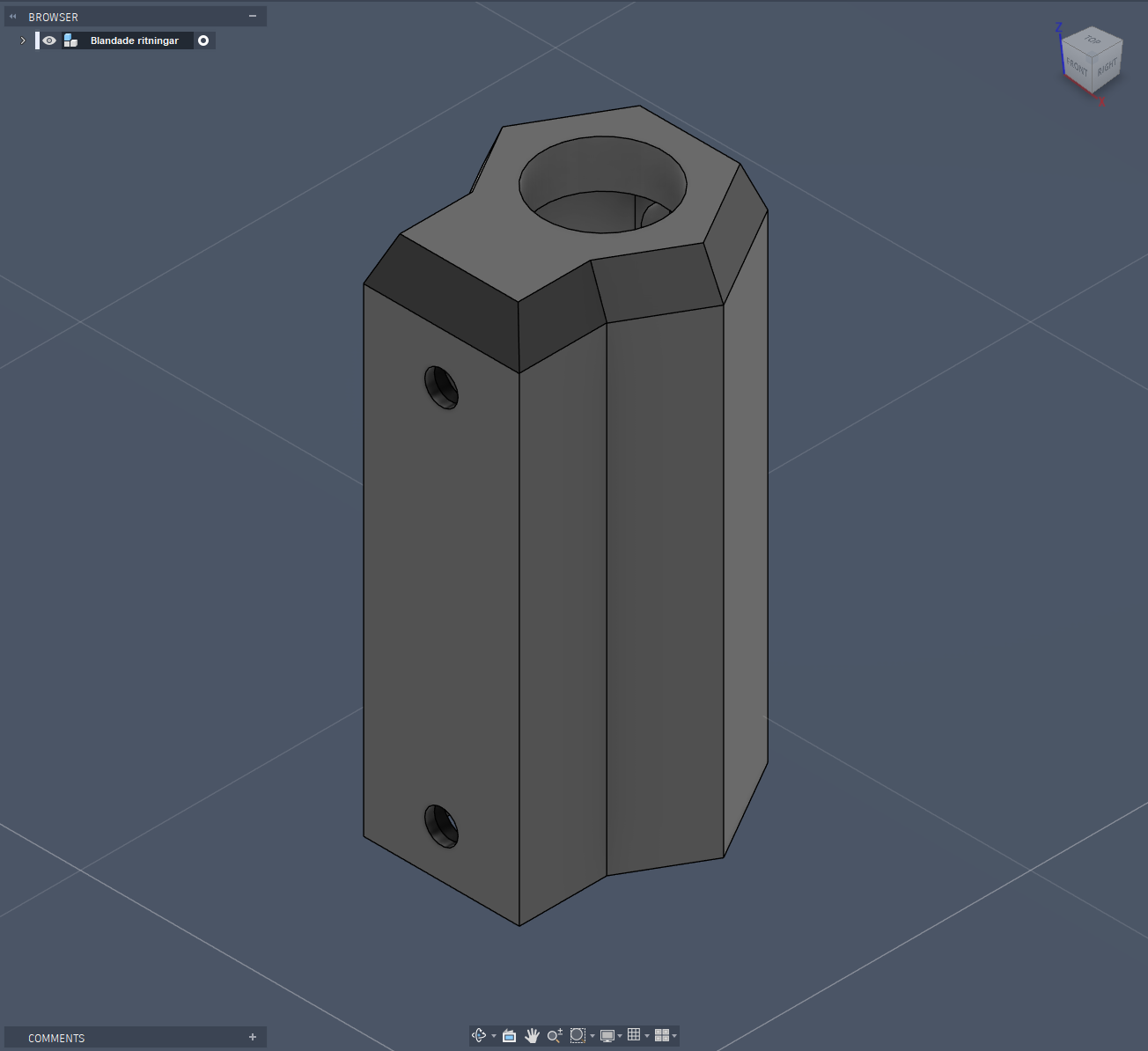Click the Viewports layout icon
This screenshot has width=1148, height=1051.
[x=662, y=1035]
